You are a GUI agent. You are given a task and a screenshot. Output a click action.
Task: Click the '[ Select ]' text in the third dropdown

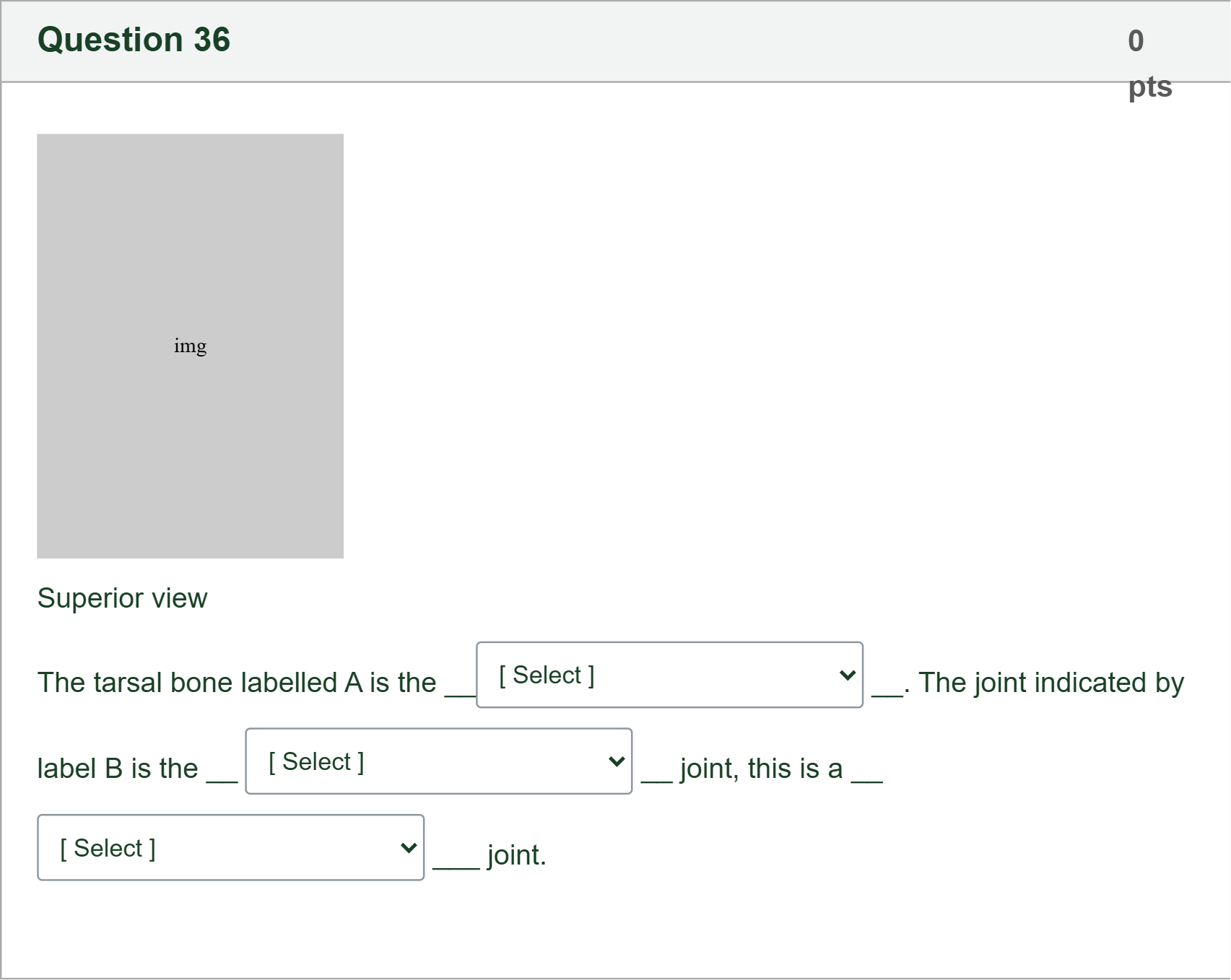[x=108, y=849]
